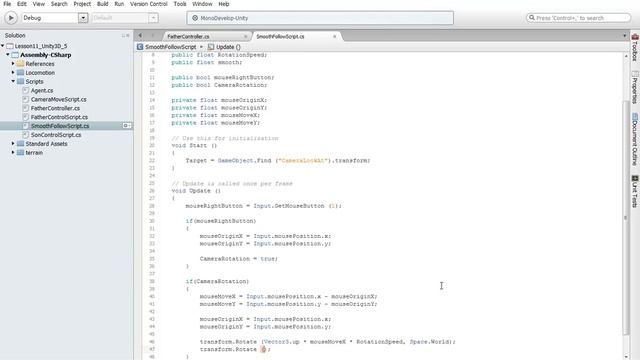Click the quick-fix bulb on line 47
Screen dimensions: 640x360
pyautogui.click(x=263, y=349)
